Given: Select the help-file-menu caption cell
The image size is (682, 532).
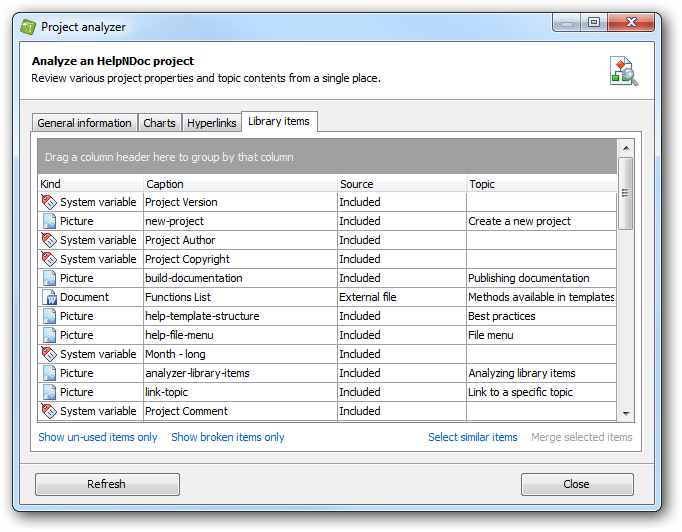Looking at the screenshot, I should point(240,335).
